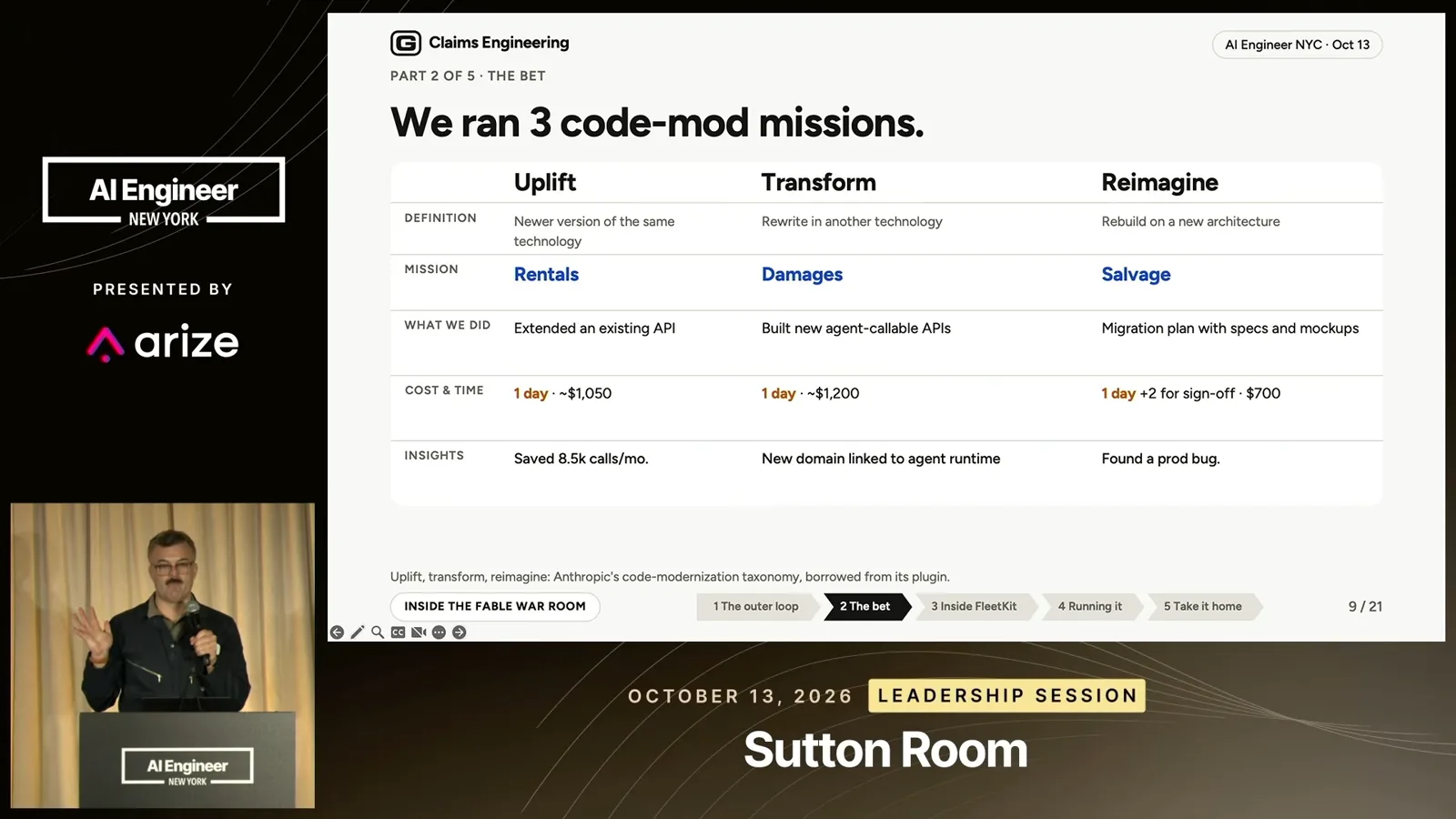
Task: Click the Inside the Fable War Room pill
Action: click(495, 606)
